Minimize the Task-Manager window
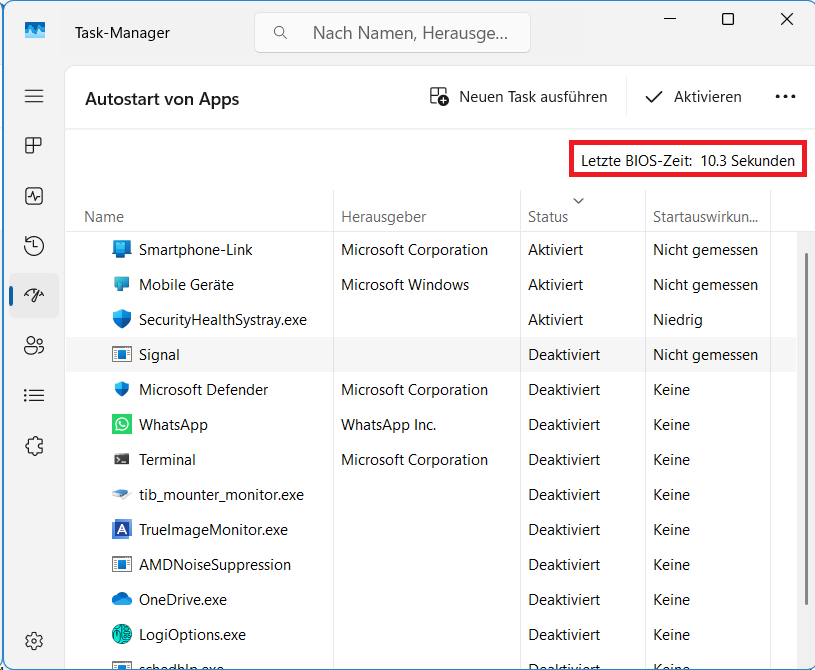This screenshot has width=815, height=670. point(670,19)
